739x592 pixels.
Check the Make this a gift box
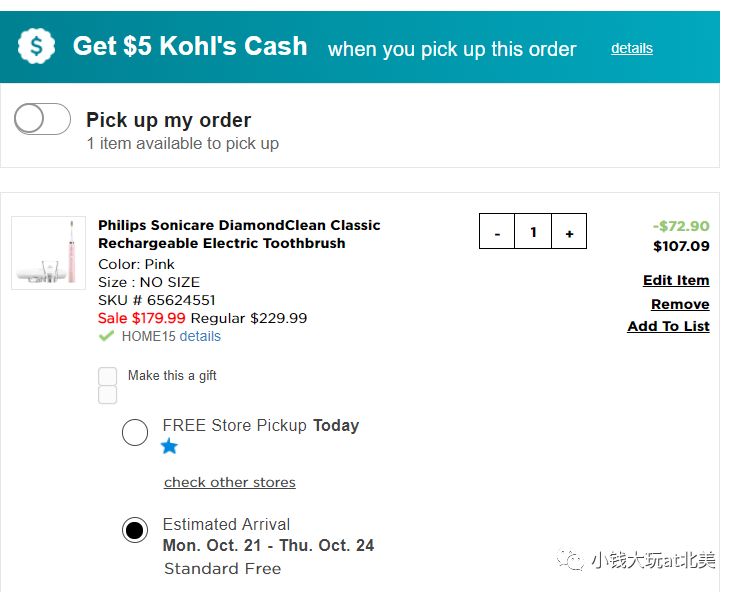[107, 376]
